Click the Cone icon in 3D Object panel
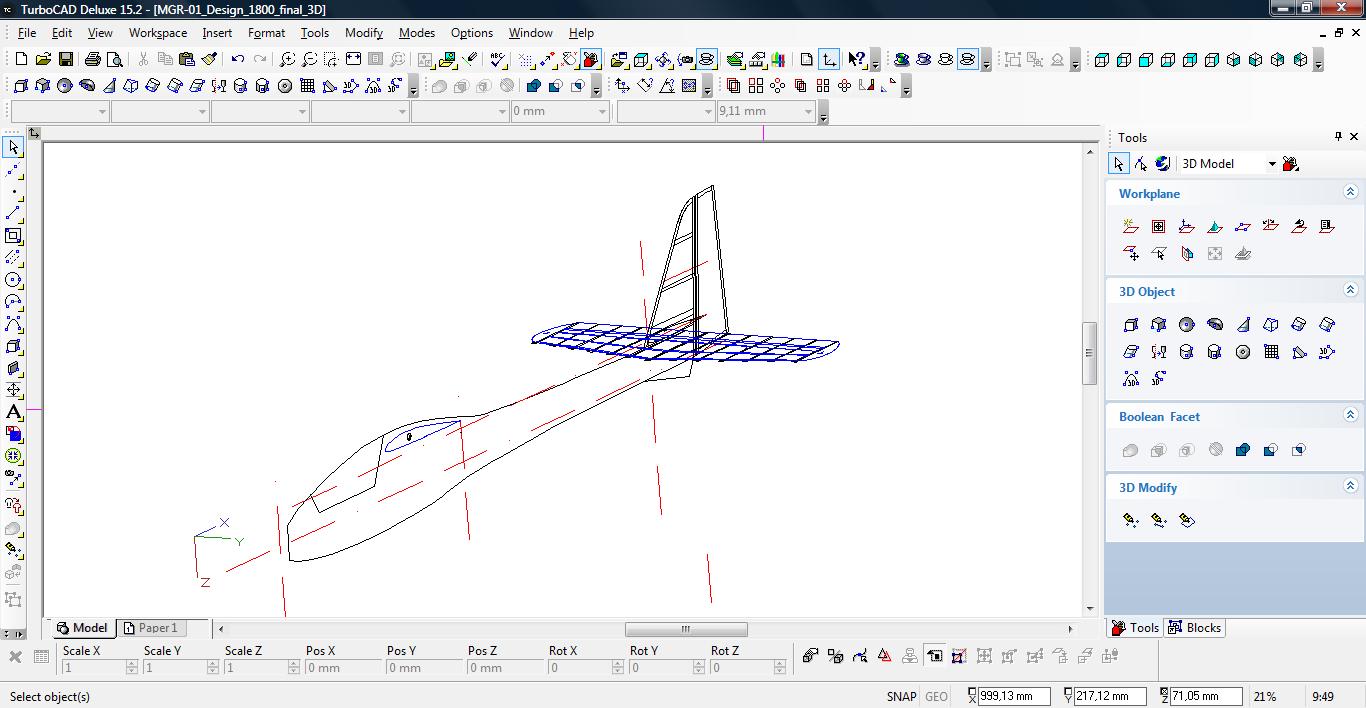The width and height of the screenshot is (1366, 708). [1243, 325]
